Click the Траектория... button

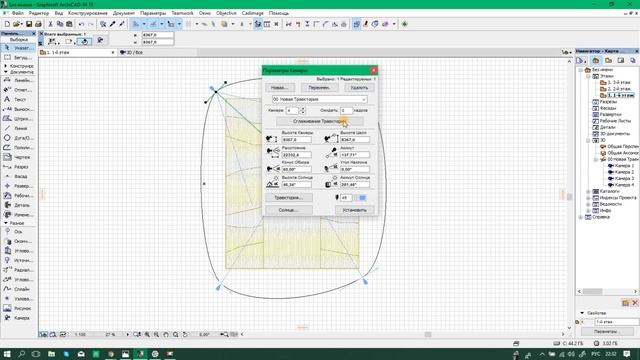(x=289, y=198)
